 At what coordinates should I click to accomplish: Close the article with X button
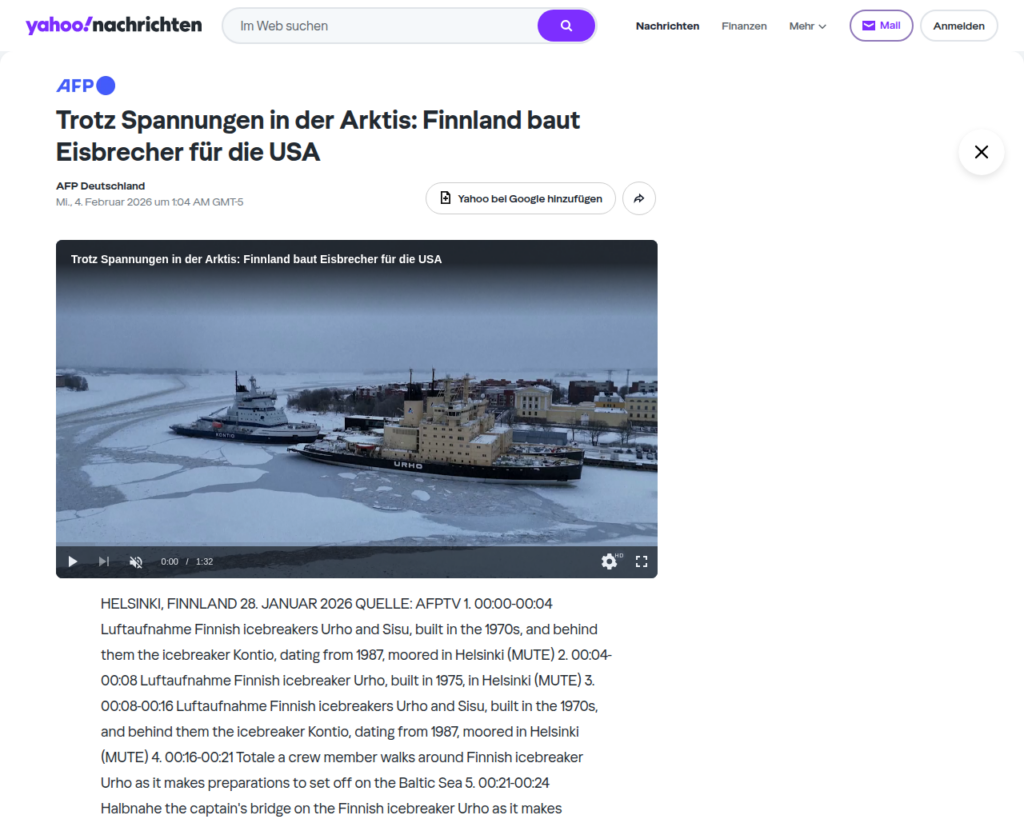tap(981, 152)
